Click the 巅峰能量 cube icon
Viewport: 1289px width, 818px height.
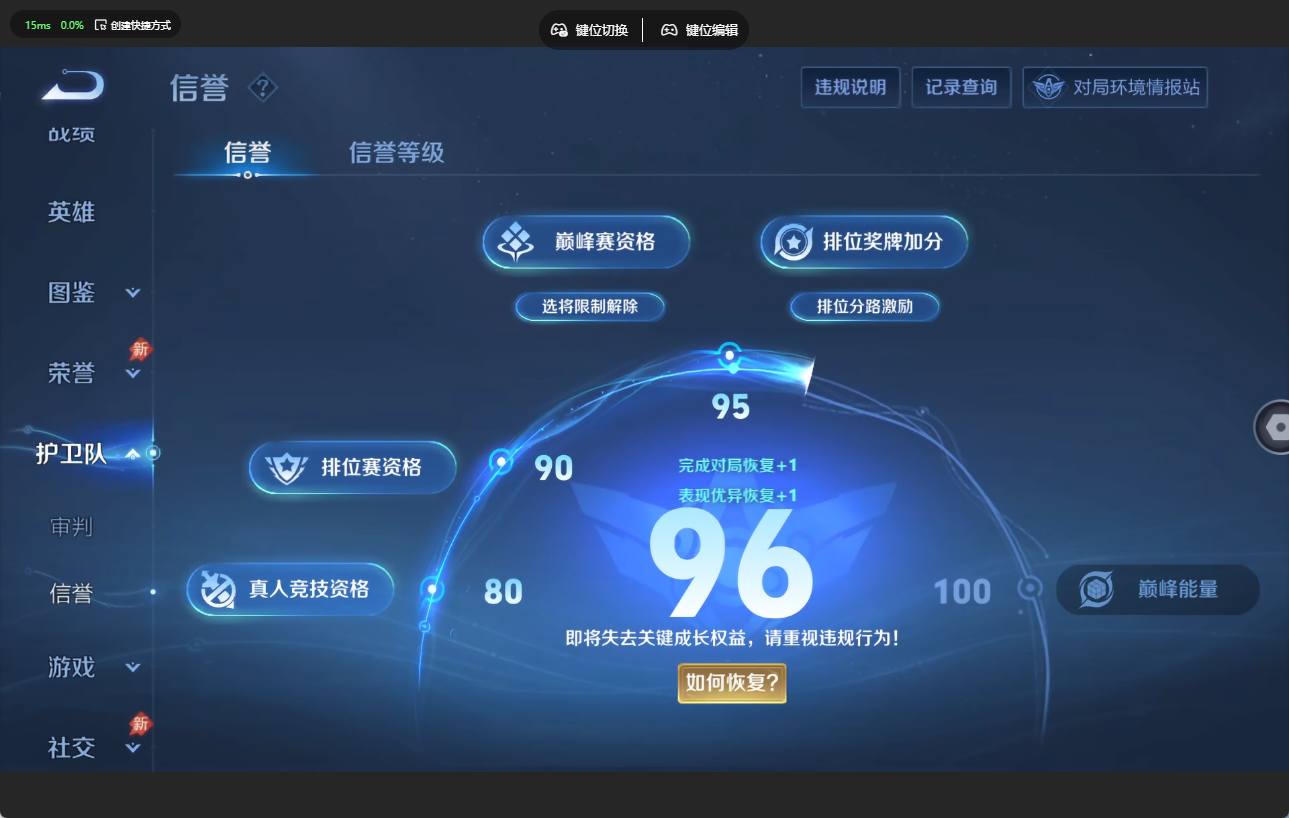(x=1097, y=589)
